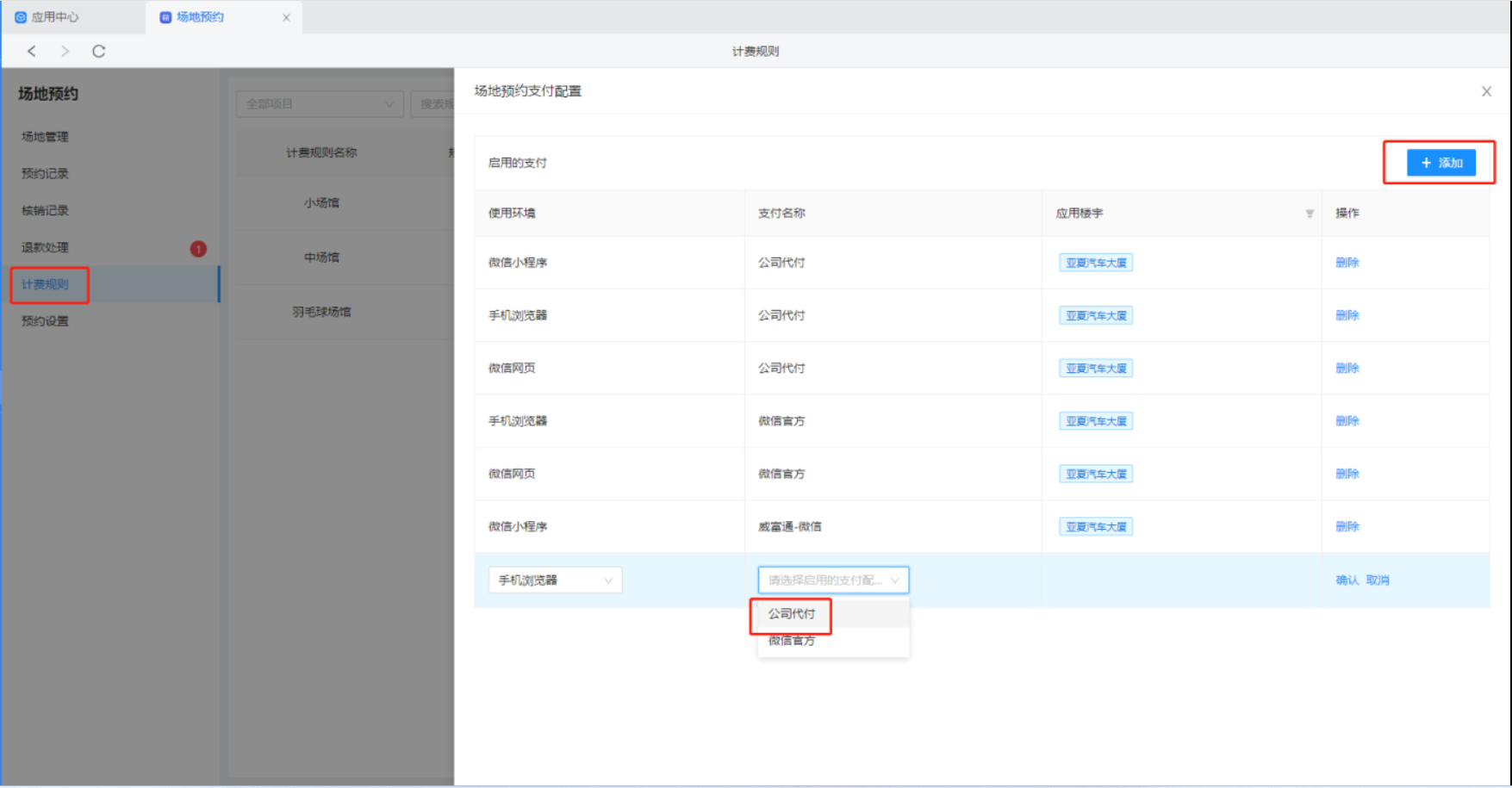Click 确认 to save the new row
Image resolution: width=1512 pixels, height=788 pixels.
(x=1347, y=580)
